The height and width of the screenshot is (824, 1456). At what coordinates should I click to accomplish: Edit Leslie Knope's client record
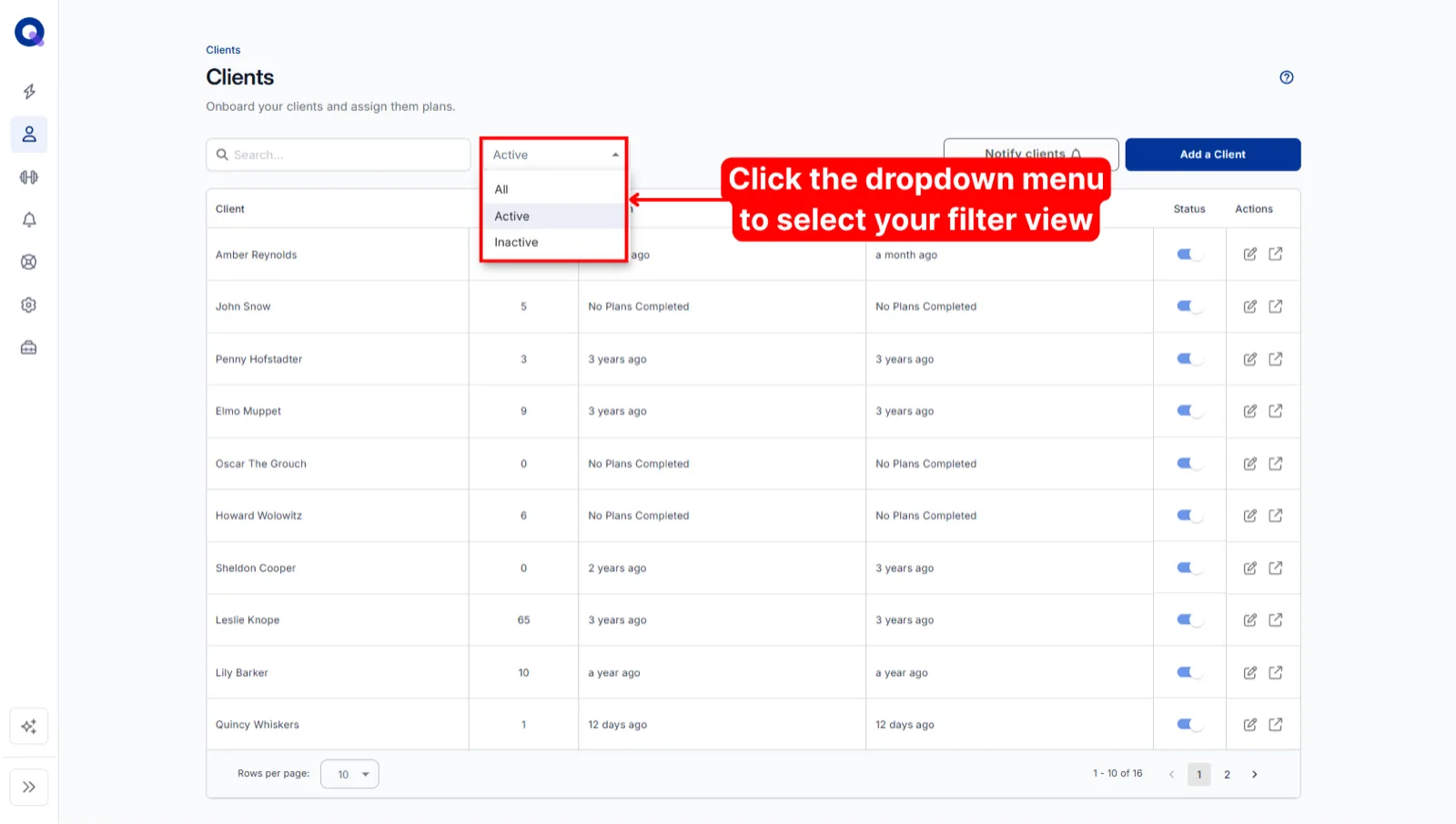tap(1250, 620)
